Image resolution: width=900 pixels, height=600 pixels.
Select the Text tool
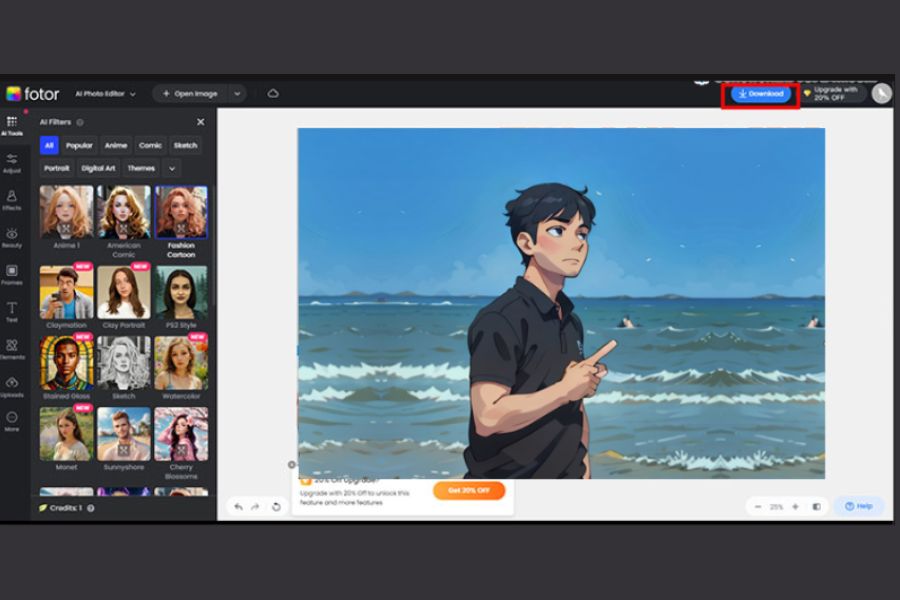point(12,311)
